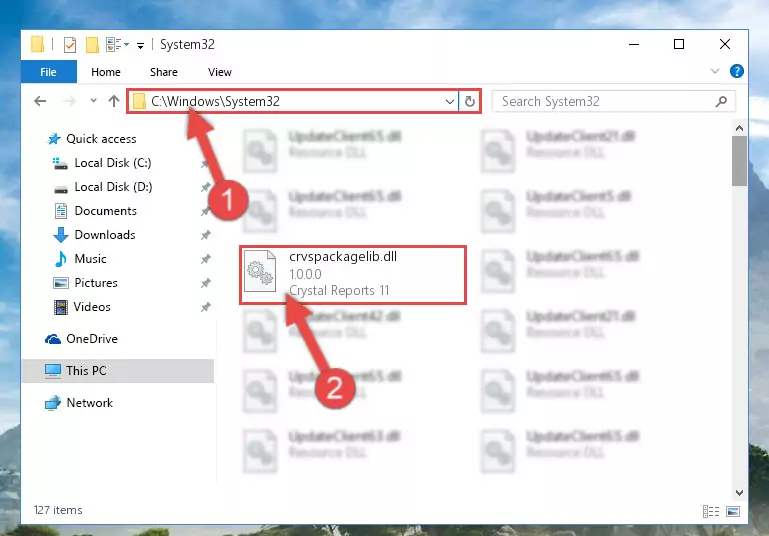Click the vertical scrollbar thumb
The image size is (769, 536).
pyautogui.click(x=739, y=161)
